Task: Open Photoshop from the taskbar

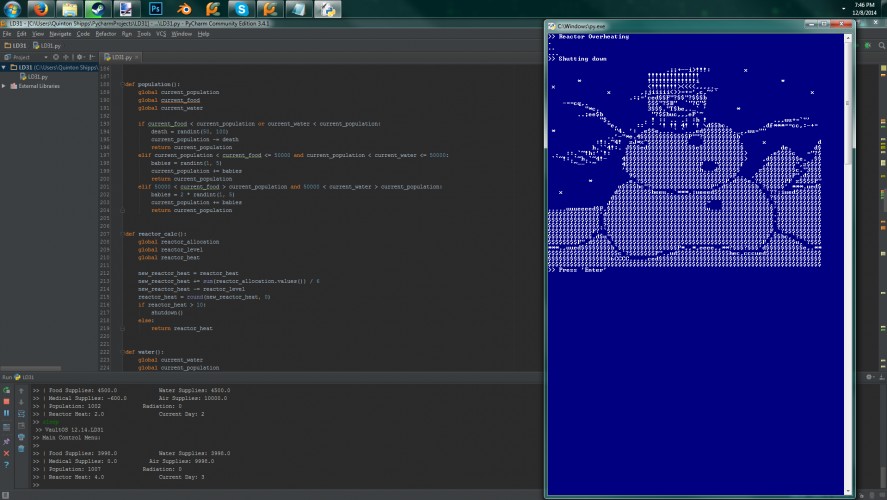Action: (155, 9)
